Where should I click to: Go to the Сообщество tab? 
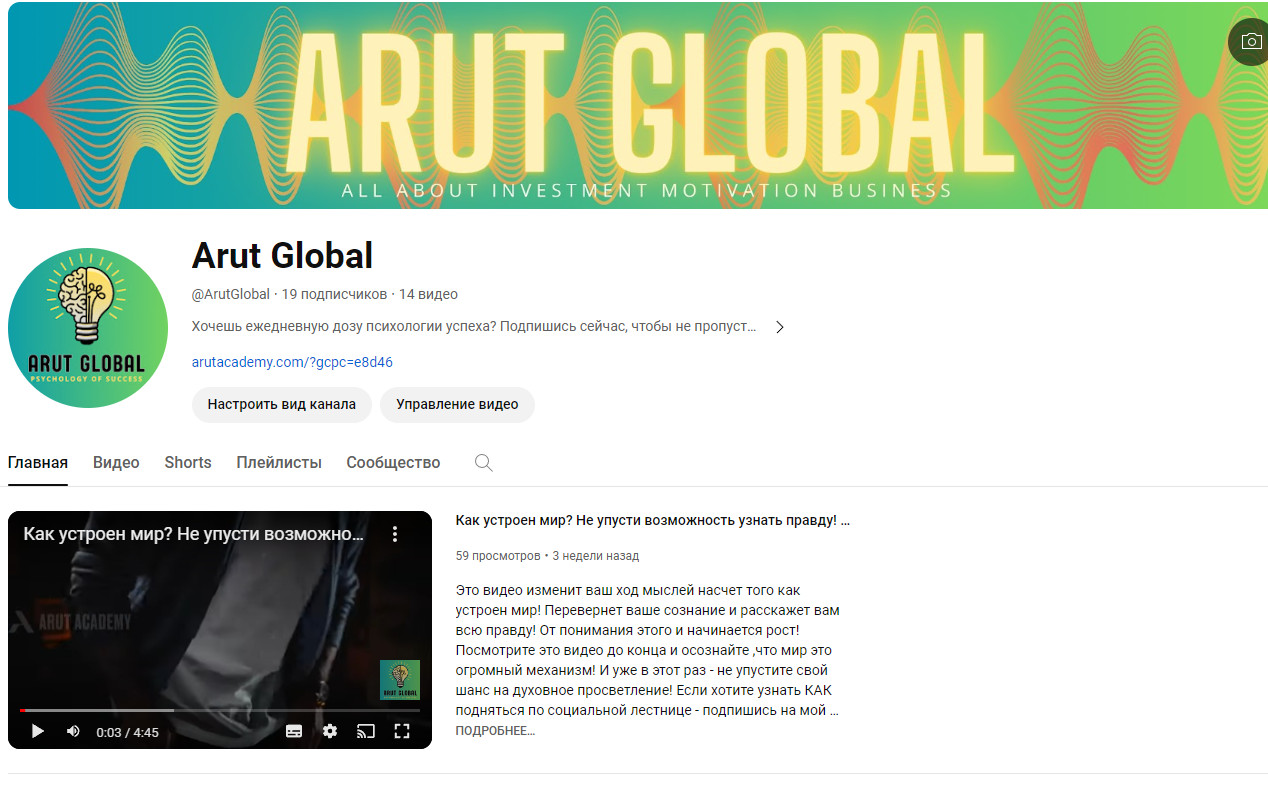tap(393, 463)
